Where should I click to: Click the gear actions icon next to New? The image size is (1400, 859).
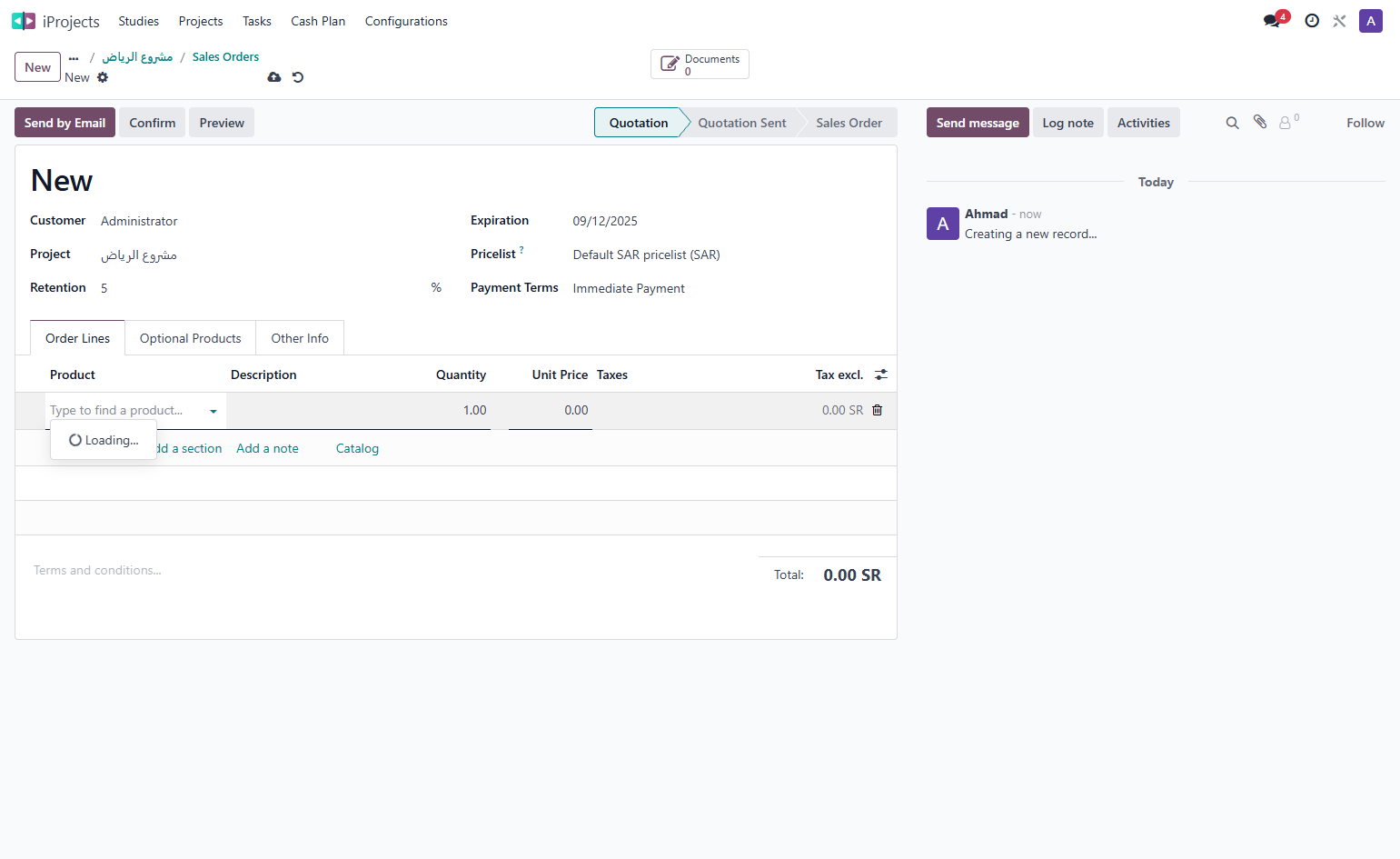[103, 77]
